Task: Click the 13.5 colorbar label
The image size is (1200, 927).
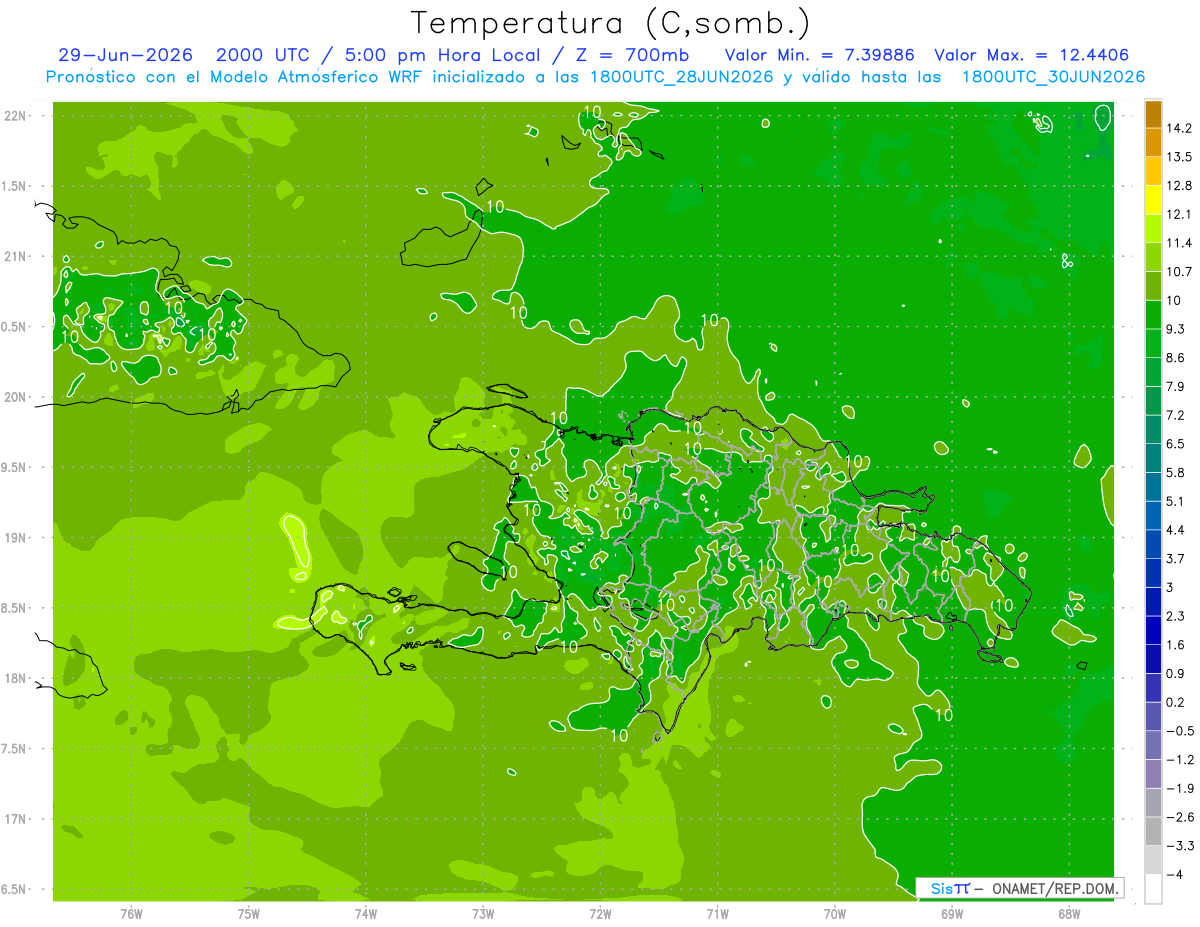Action: click(1179, 157)
